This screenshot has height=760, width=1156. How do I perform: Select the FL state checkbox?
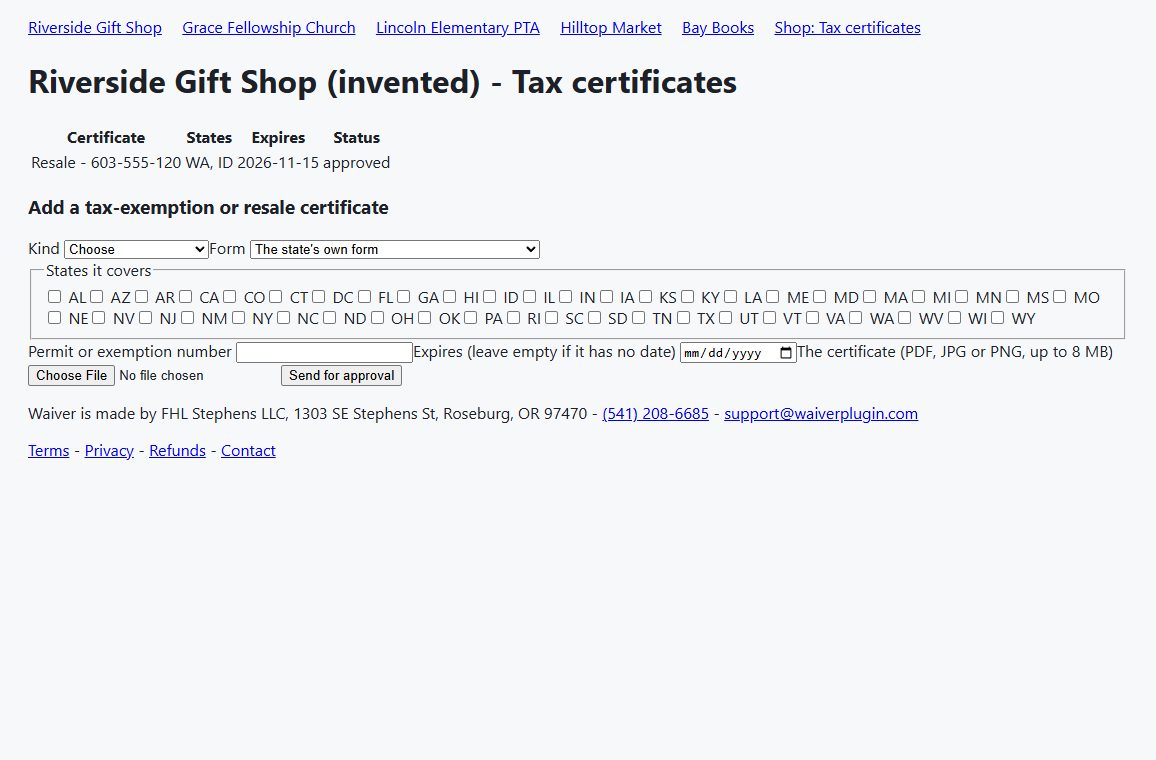(x=364, y=296)
